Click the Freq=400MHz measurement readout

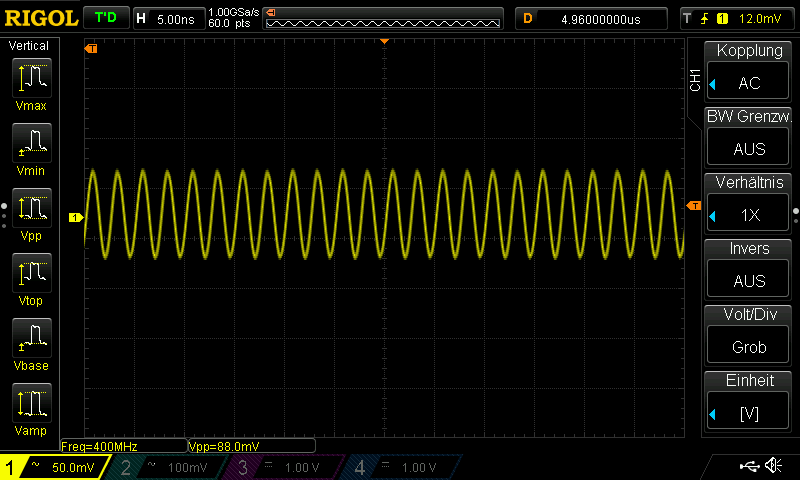tap(123, 446)
